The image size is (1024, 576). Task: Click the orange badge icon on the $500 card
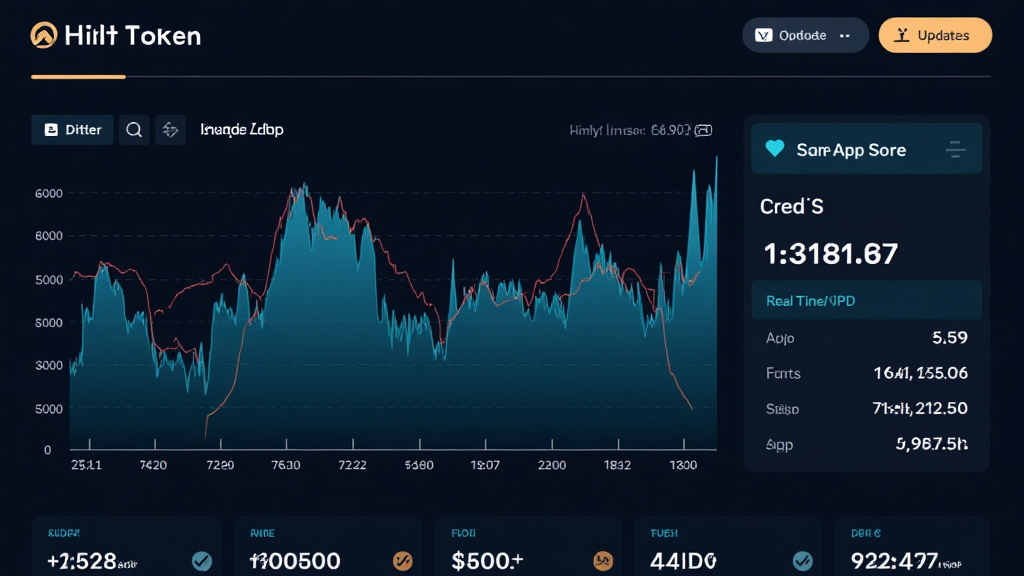tap(602, 560)
